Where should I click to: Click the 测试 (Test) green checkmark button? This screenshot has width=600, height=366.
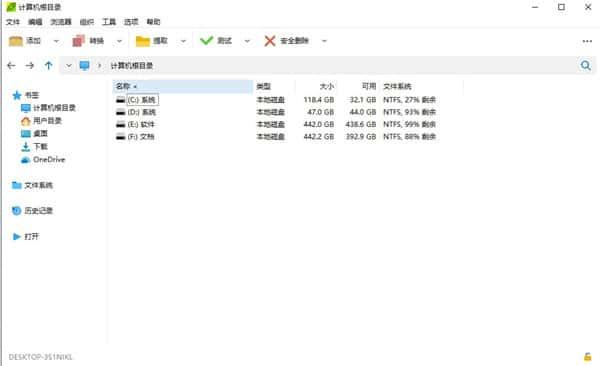coord(216,41)
